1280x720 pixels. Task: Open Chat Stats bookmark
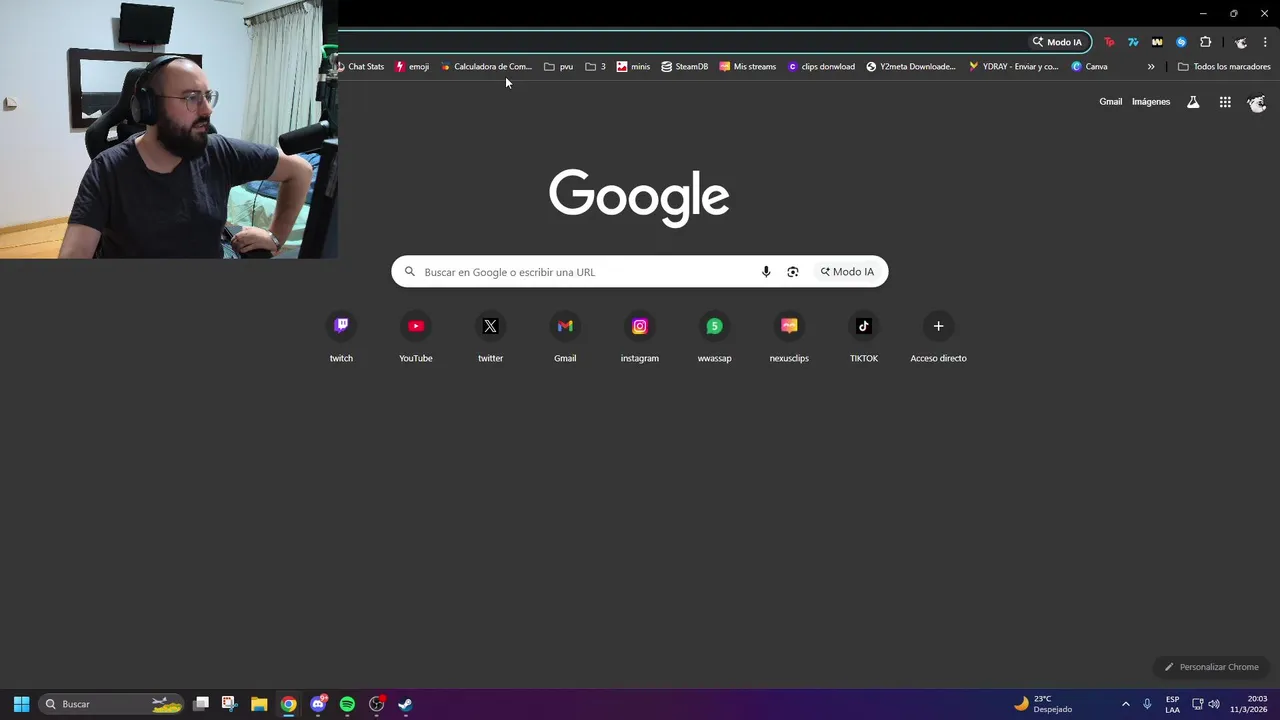[360, 67]
